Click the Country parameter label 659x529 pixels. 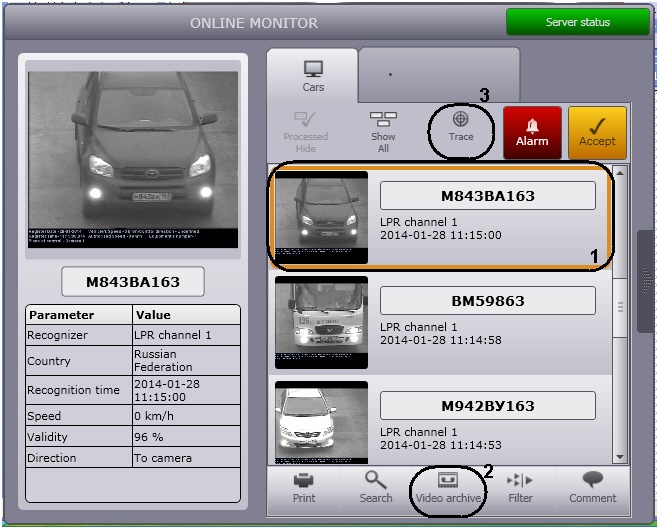pyautogui.click(x=49, y=361)
